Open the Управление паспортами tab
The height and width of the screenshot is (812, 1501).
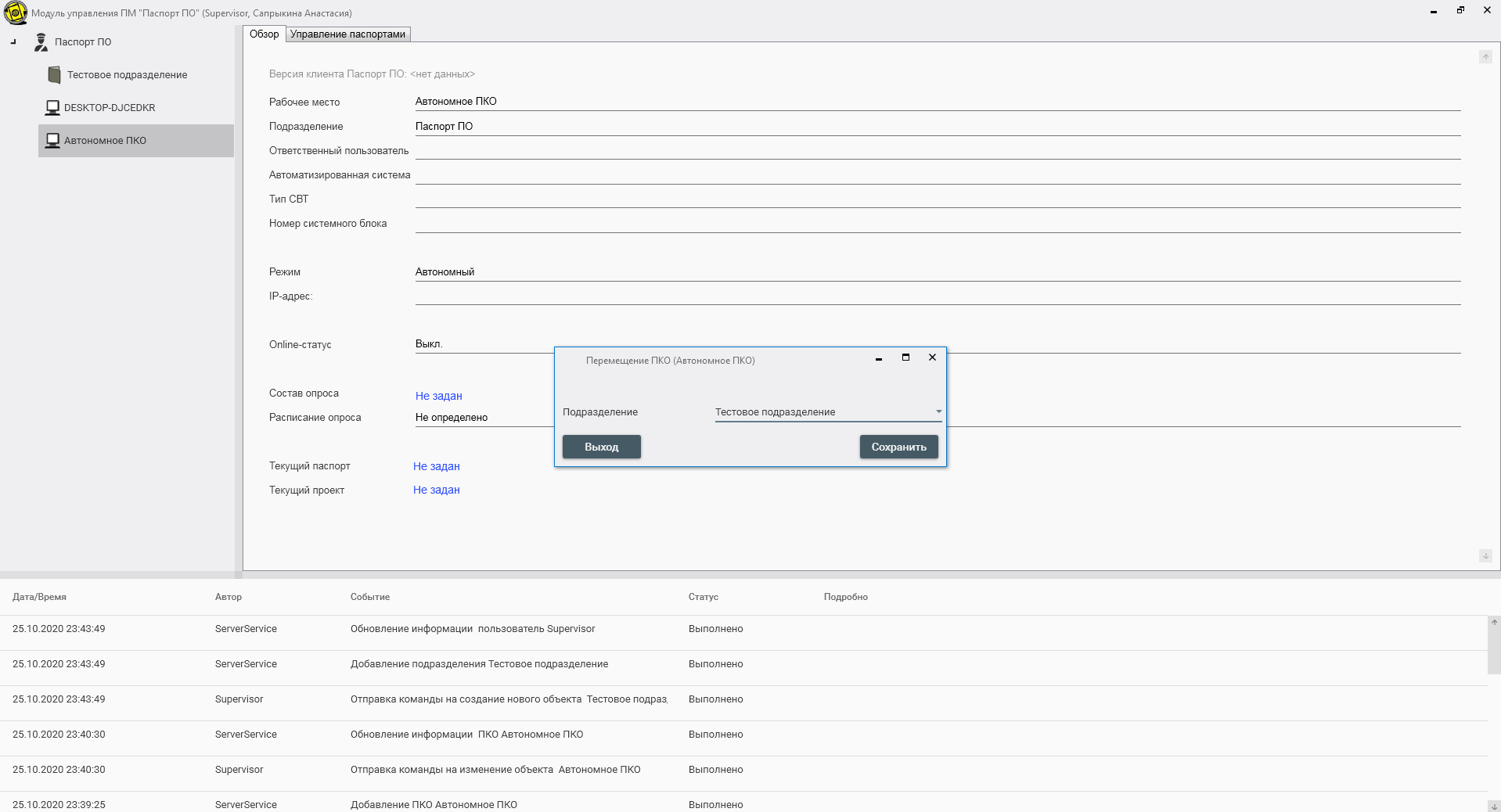pos(348,34)
